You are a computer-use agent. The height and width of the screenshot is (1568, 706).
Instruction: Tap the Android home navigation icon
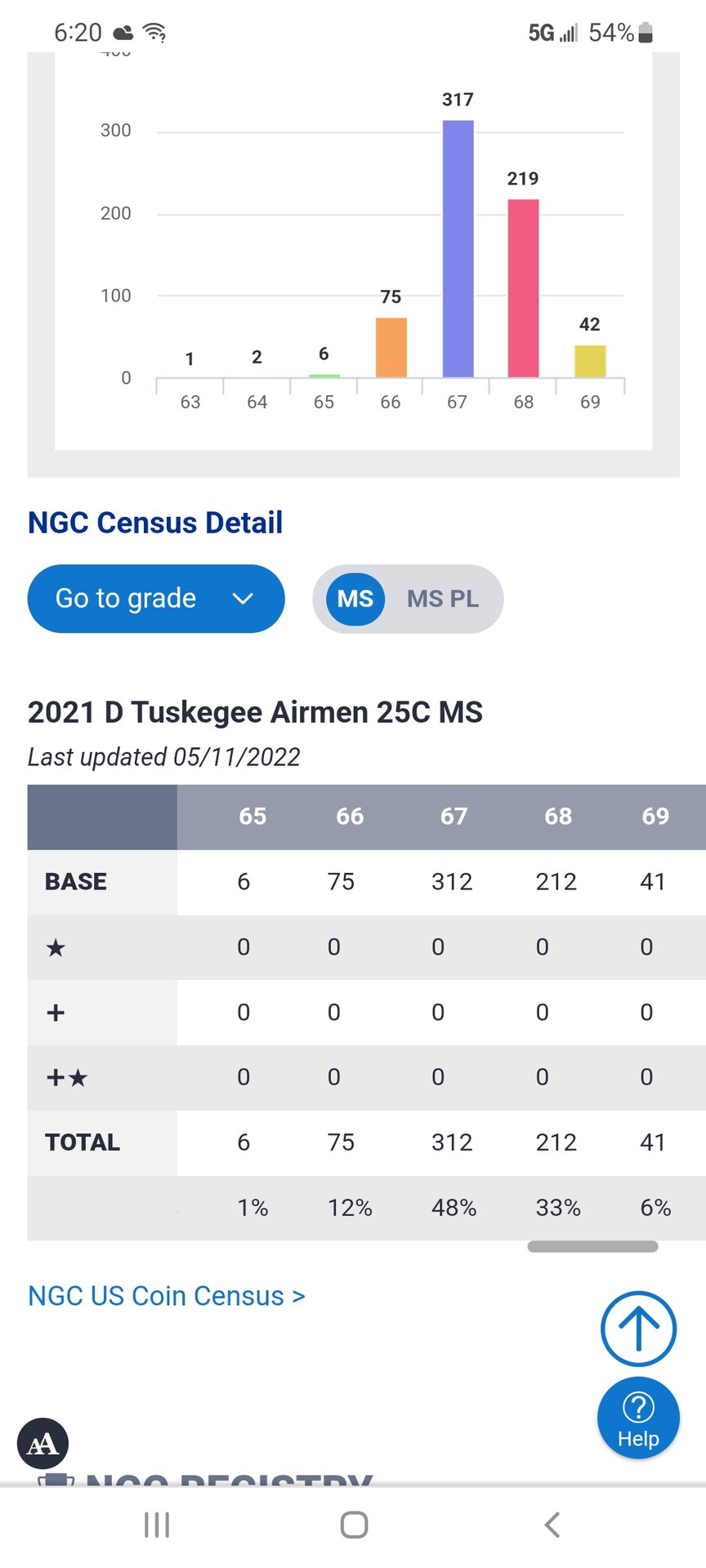click(354, 1525)
